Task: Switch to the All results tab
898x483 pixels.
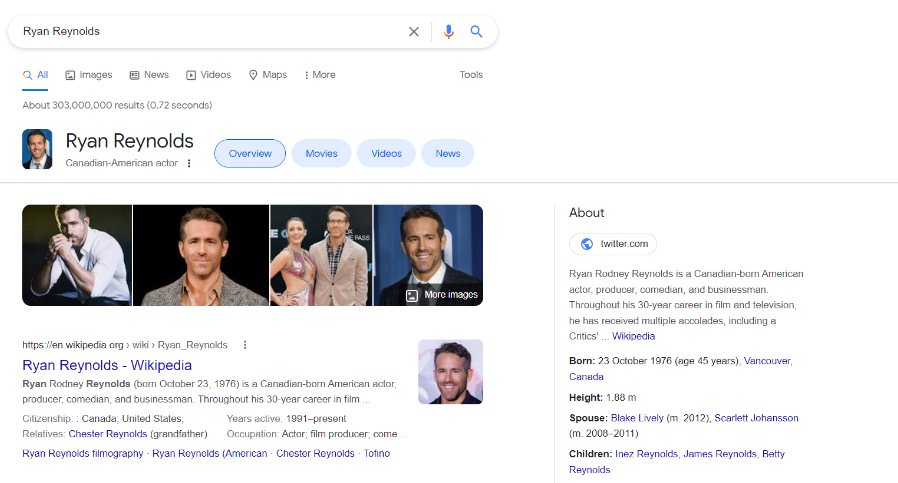Action: [x=36, y=75]
